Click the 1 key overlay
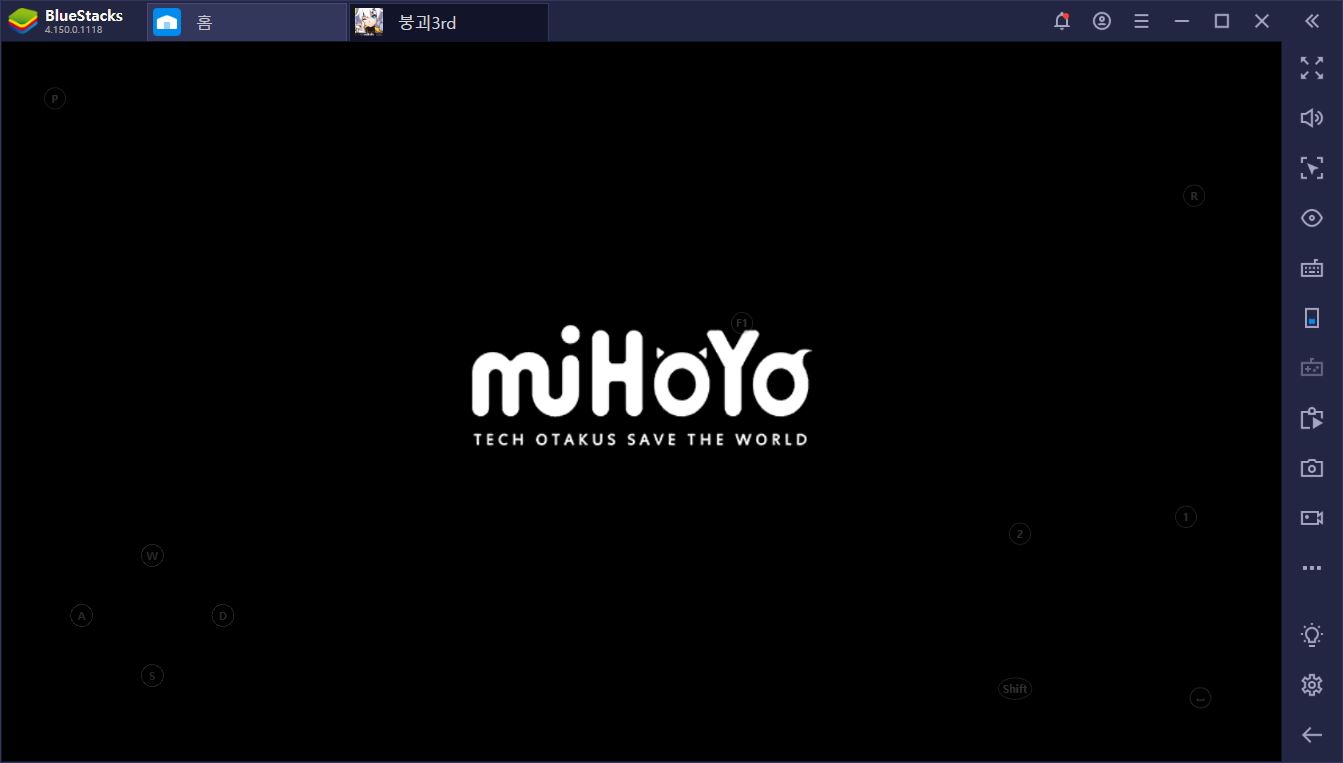This screenshot has height=763, width=1343. pyautogui.click(x=1185, y=517)
